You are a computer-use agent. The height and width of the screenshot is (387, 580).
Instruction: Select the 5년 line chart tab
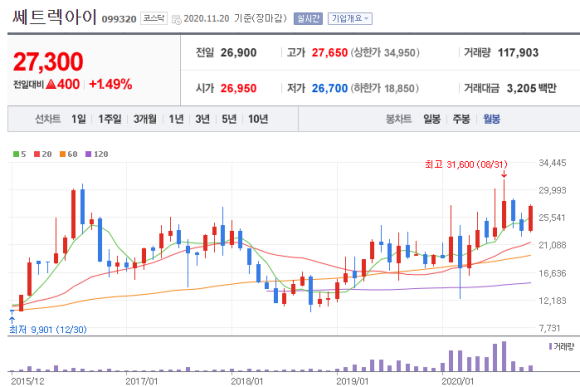[x=229, y=119]
